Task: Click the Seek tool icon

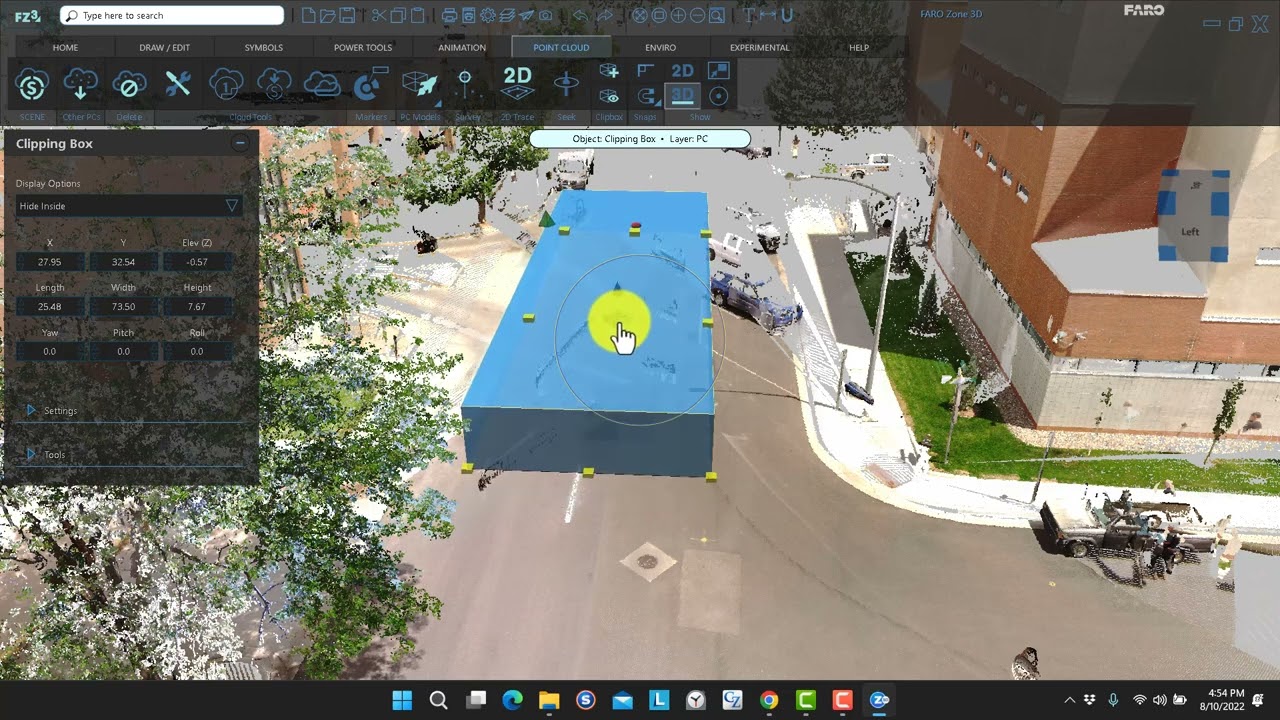Action: coord(566,84)
